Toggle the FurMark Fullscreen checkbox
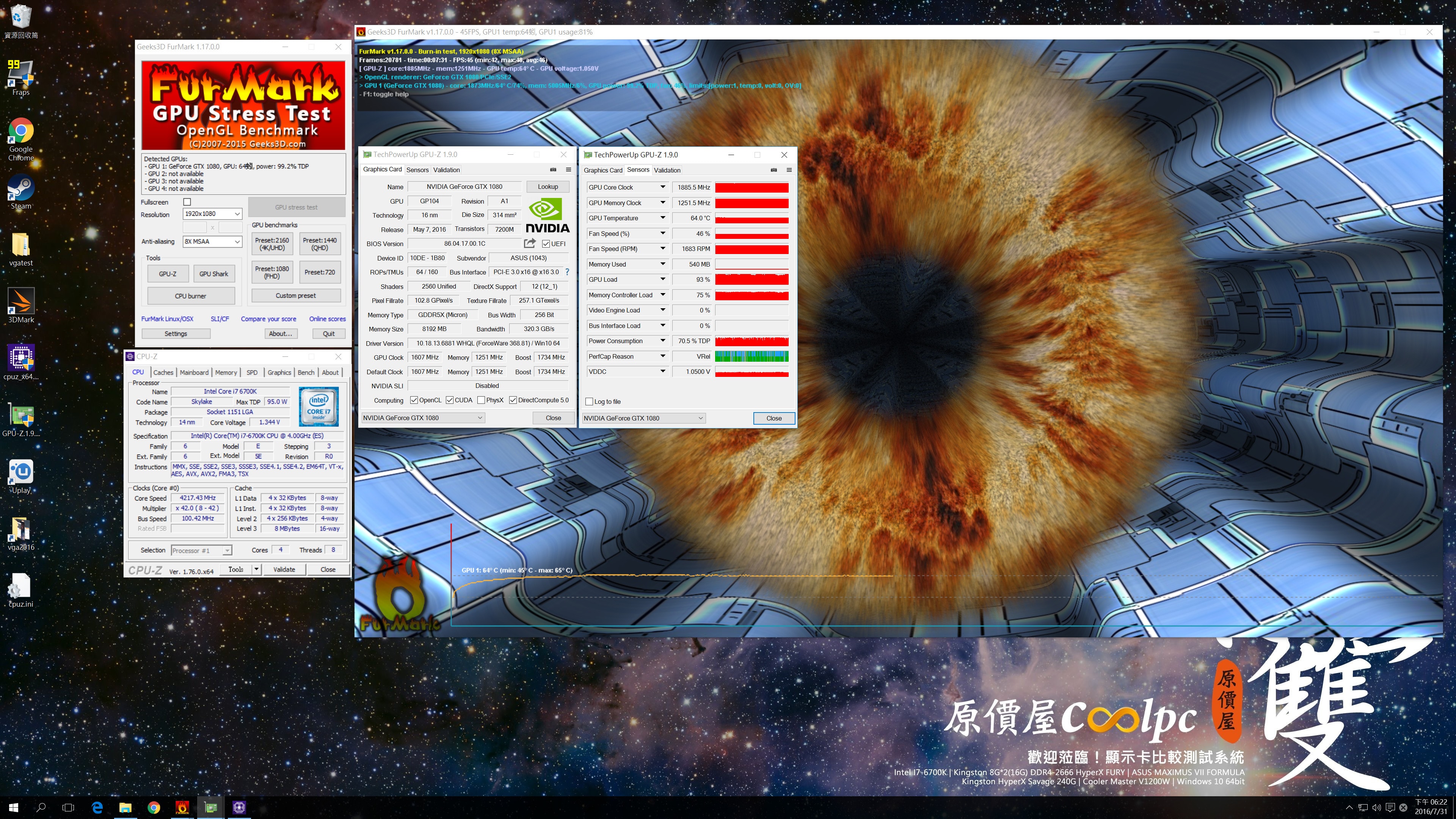The height and width of the screenshot is (819, 1456). (x=187, y=202)
